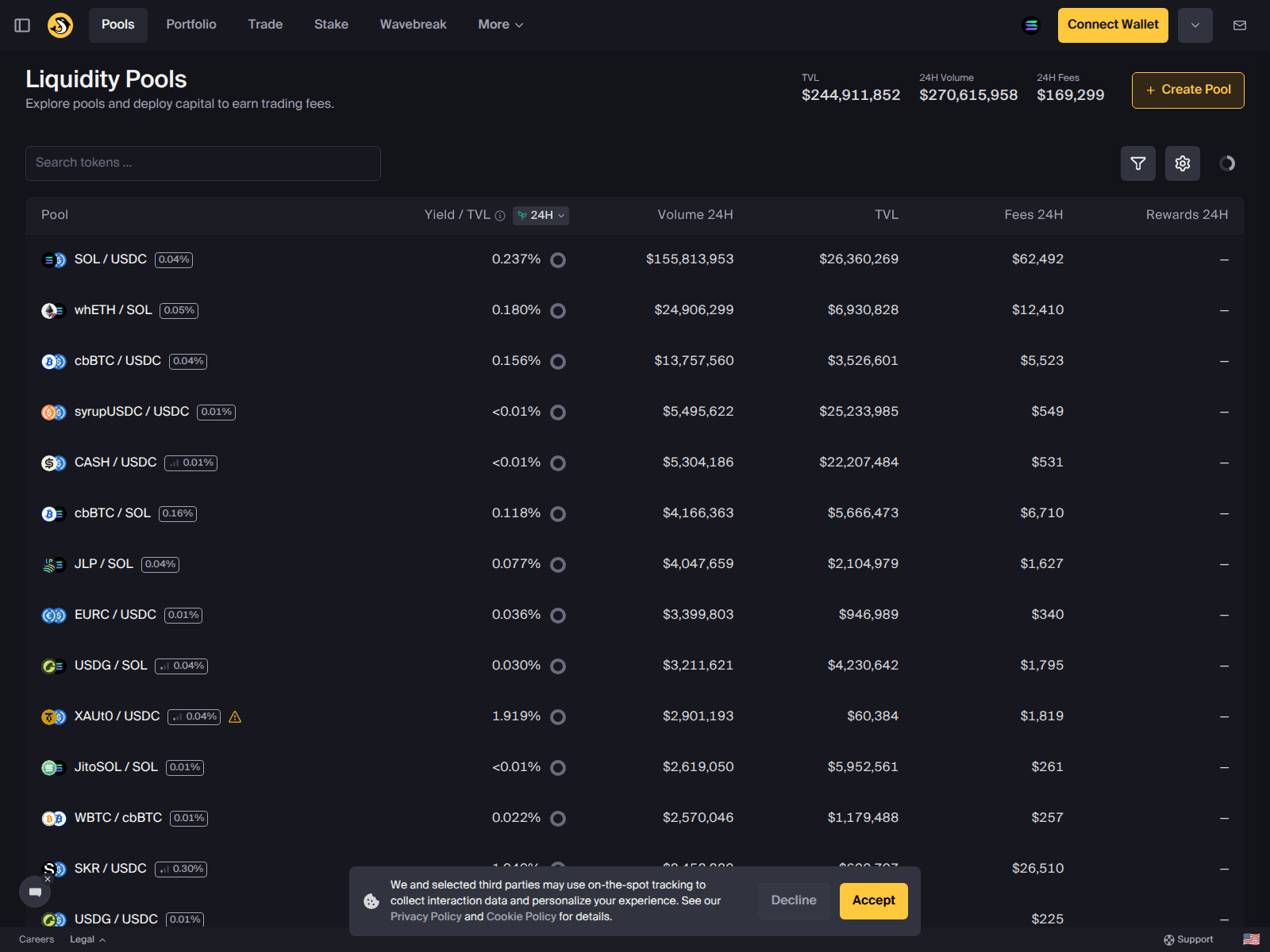Expand the More menu
Image resolution: width=1270 pixels, height=952 pixels.
click(x=500, y=25)
